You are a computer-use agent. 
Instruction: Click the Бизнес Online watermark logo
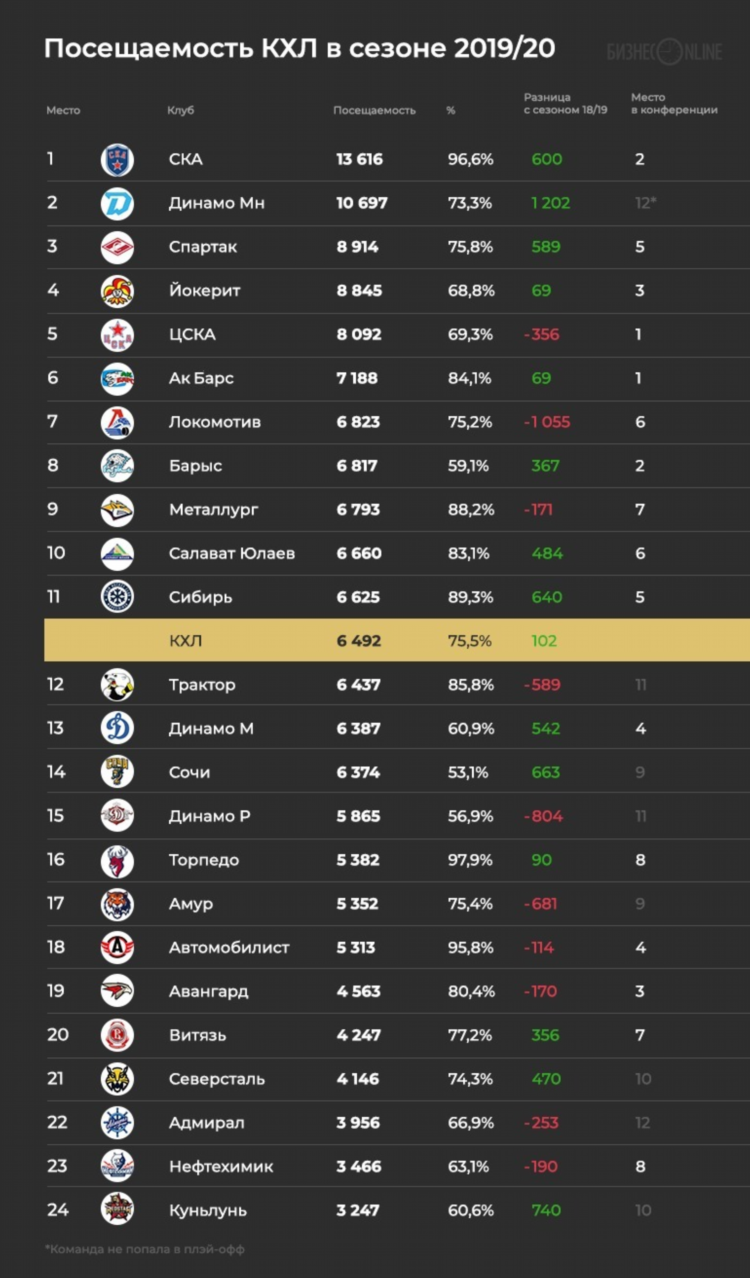click(664, 51)
